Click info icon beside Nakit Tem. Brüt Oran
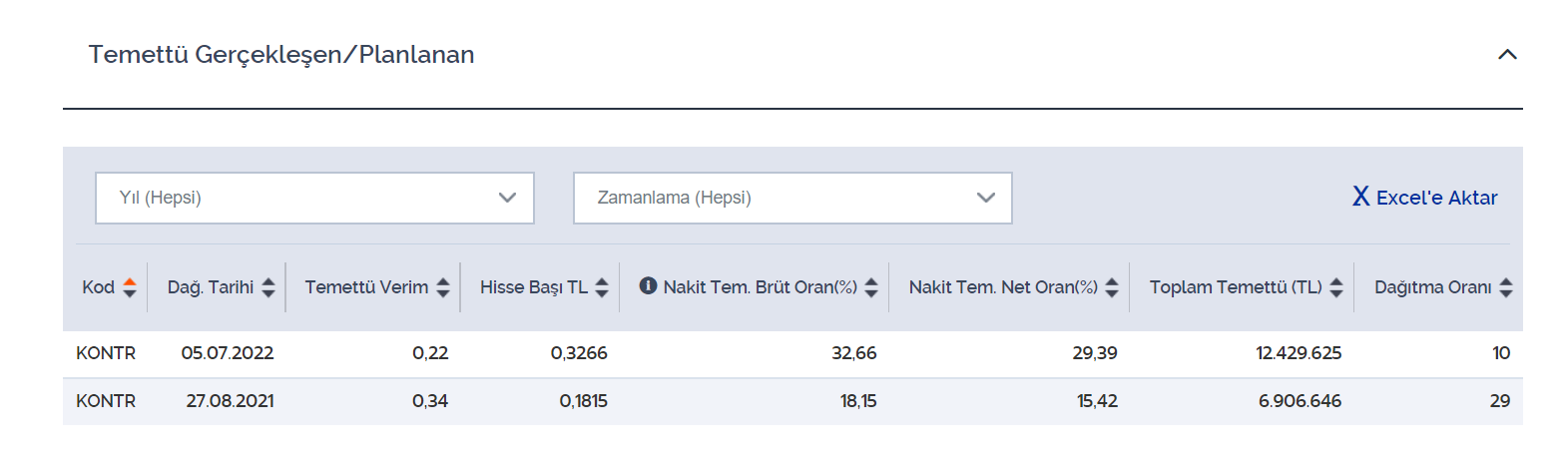Image resolution: width=1568 pixels, height=462 pixels. [648, 286]
